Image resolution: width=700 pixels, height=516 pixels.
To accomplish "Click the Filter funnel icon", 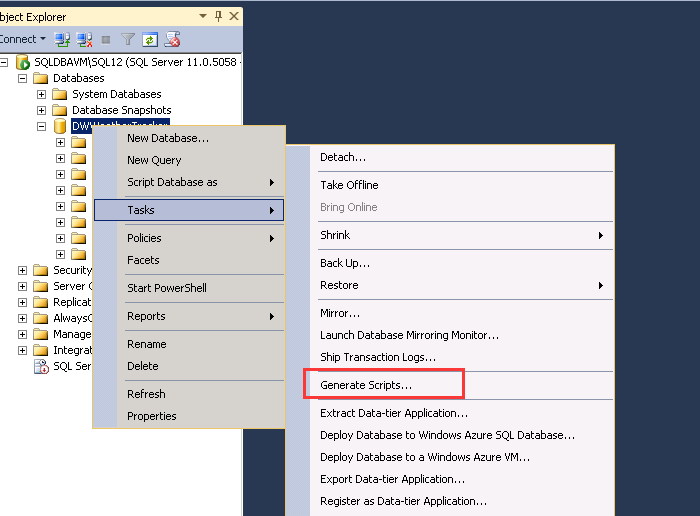I will [x=128, y=40].
